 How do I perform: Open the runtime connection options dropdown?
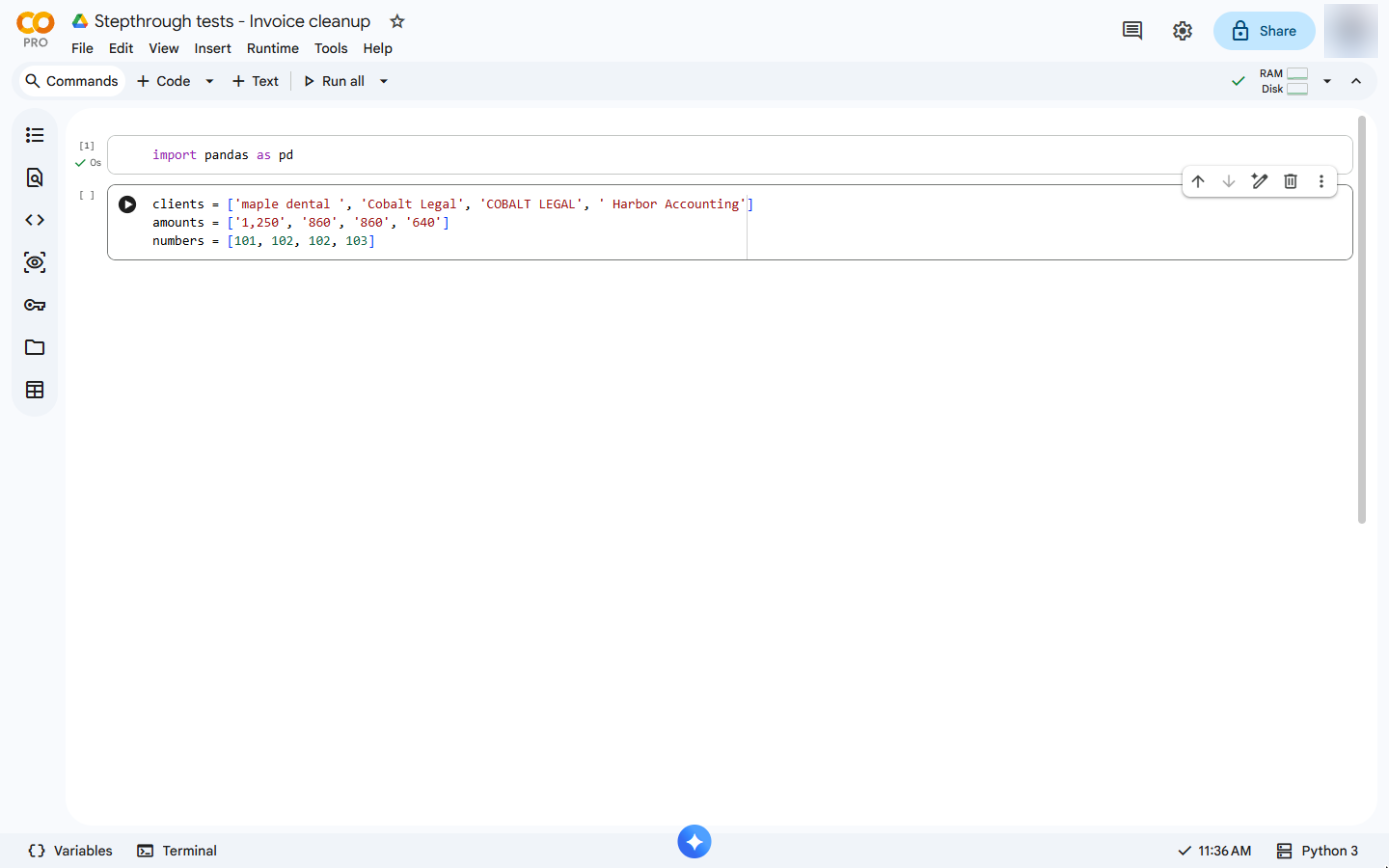[x=1327, y=81]
